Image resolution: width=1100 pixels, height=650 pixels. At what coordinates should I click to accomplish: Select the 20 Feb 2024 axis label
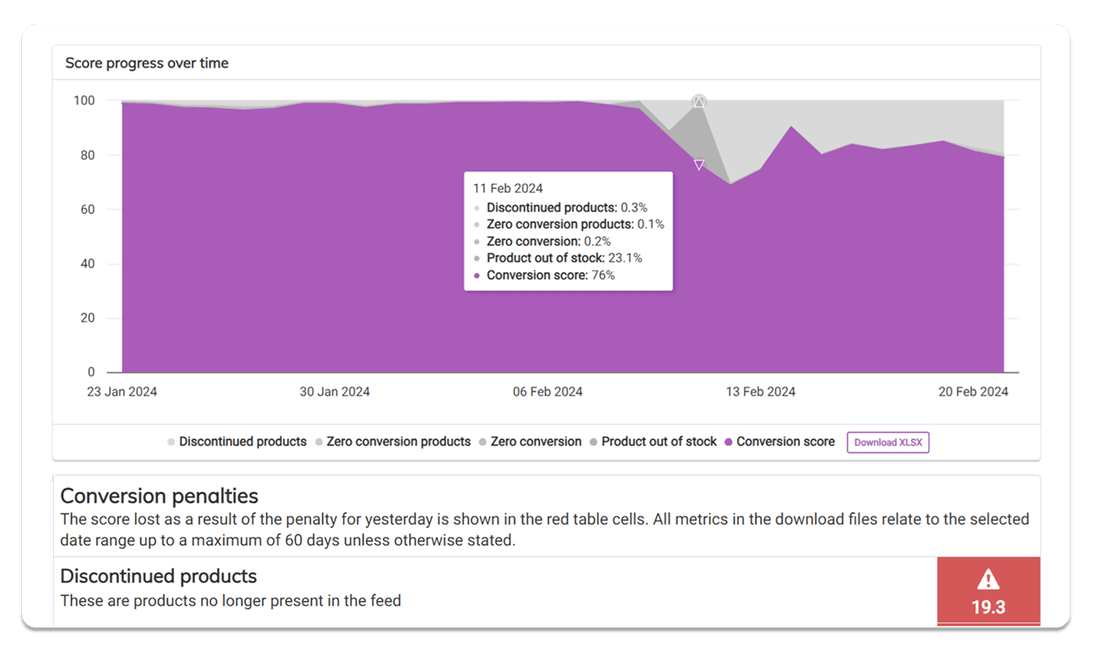click(x=974, y=392)
